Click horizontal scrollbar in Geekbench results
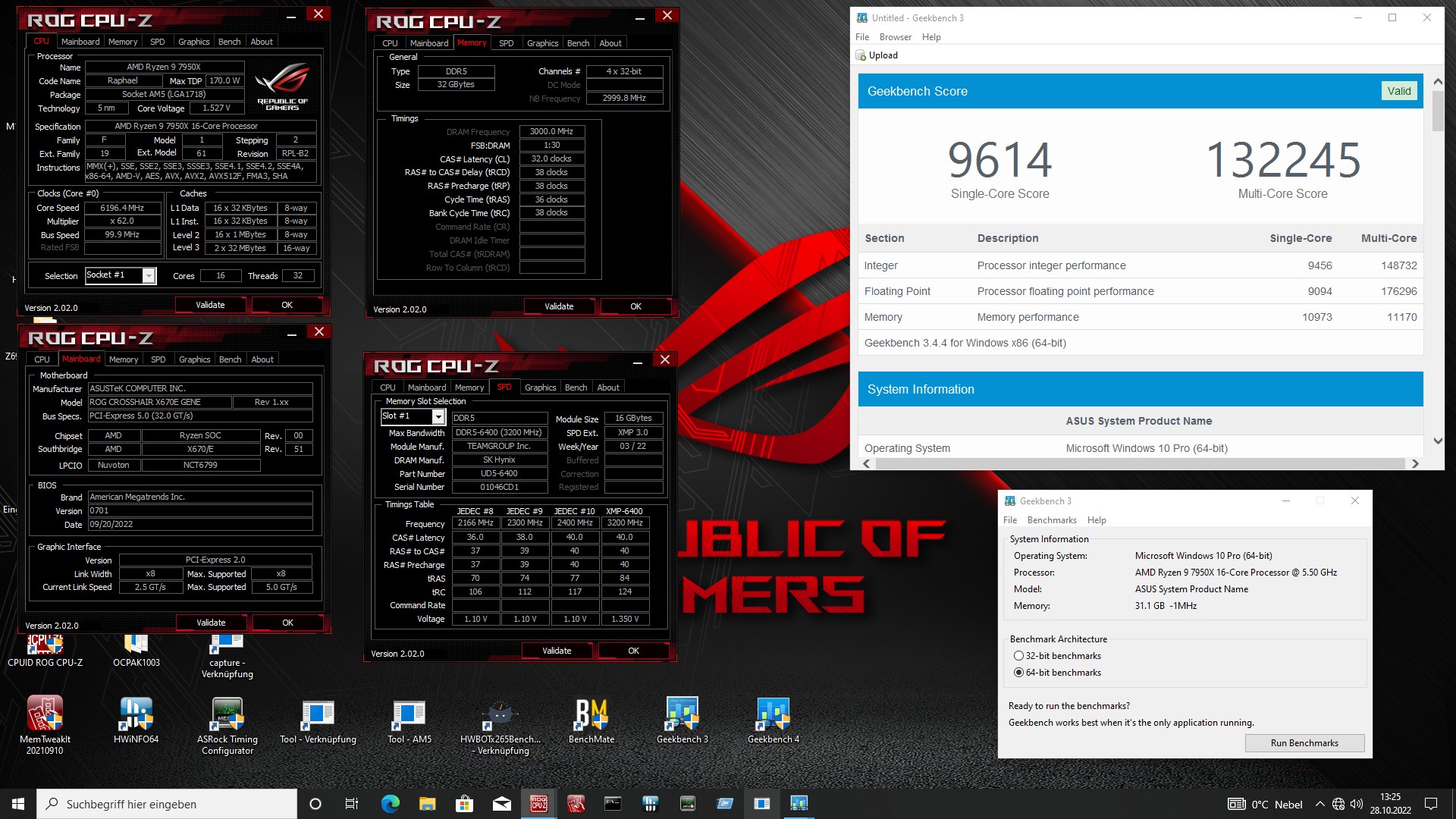This screenshot has width=1456, height=819. (1140, 463)
